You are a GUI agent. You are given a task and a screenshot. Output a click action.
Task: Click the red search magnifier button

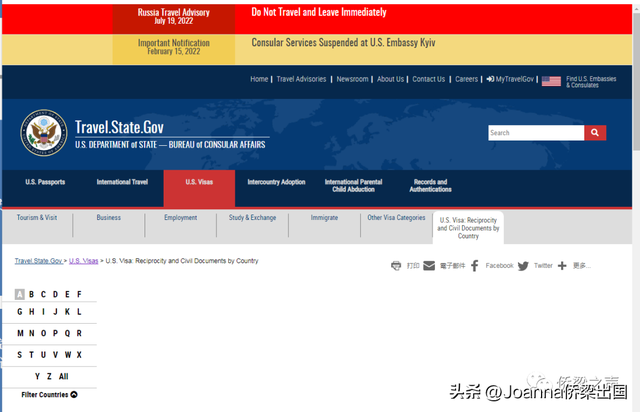[x=595, y=133]
